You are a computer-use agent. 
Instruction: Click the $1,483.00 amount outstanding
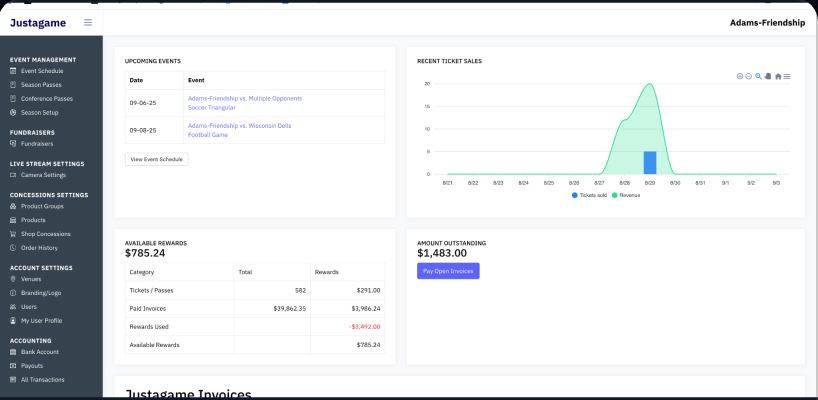click(x=442, y=253)
